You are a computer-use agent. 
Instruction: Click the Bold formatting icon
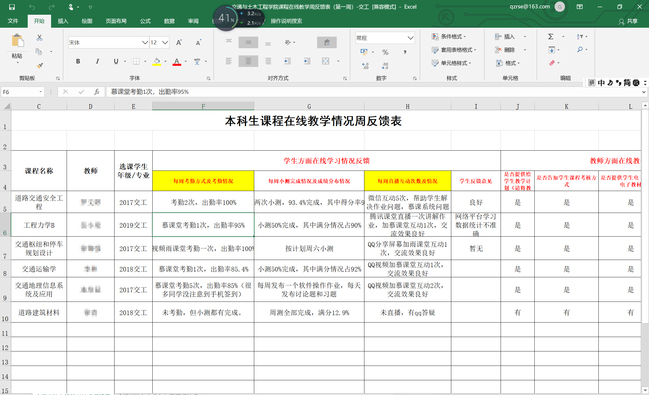78,61
